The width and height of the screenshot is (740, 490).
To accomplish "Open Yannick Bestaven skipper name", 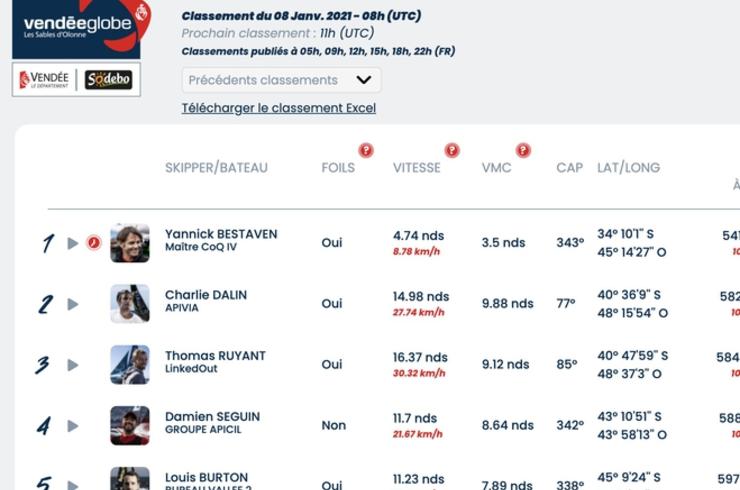I will pos(221,234).
